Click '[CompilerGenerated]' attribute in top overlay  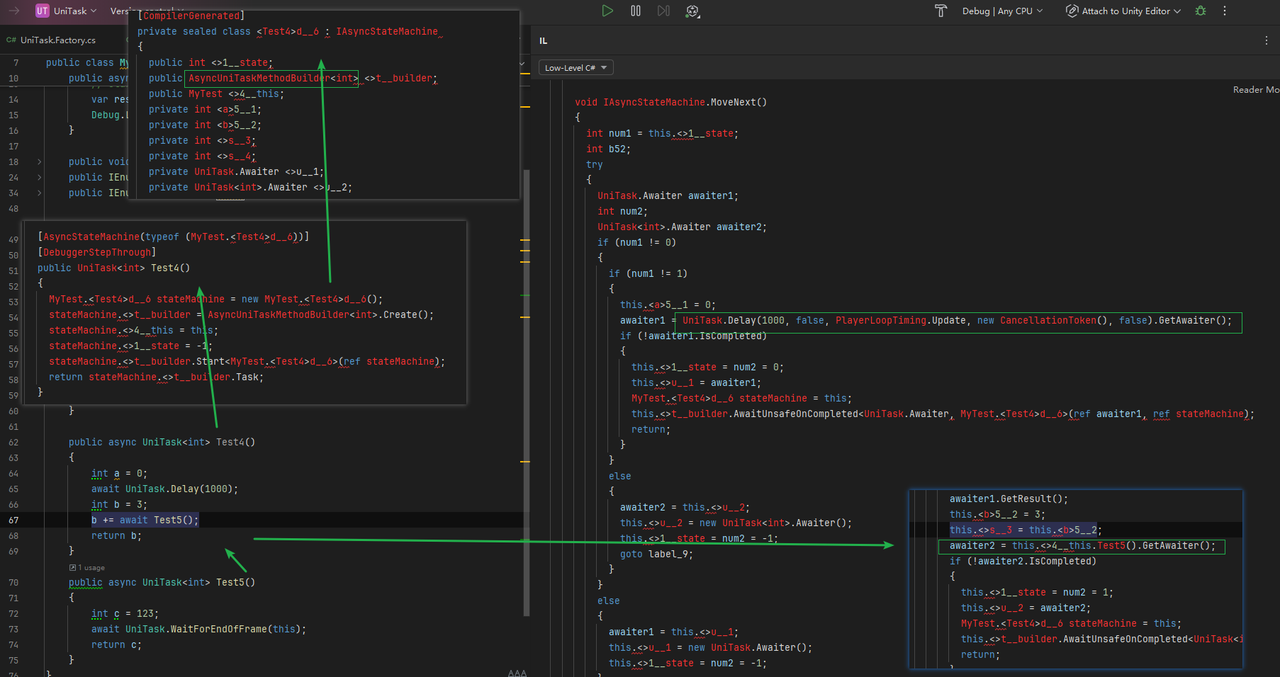191,16
